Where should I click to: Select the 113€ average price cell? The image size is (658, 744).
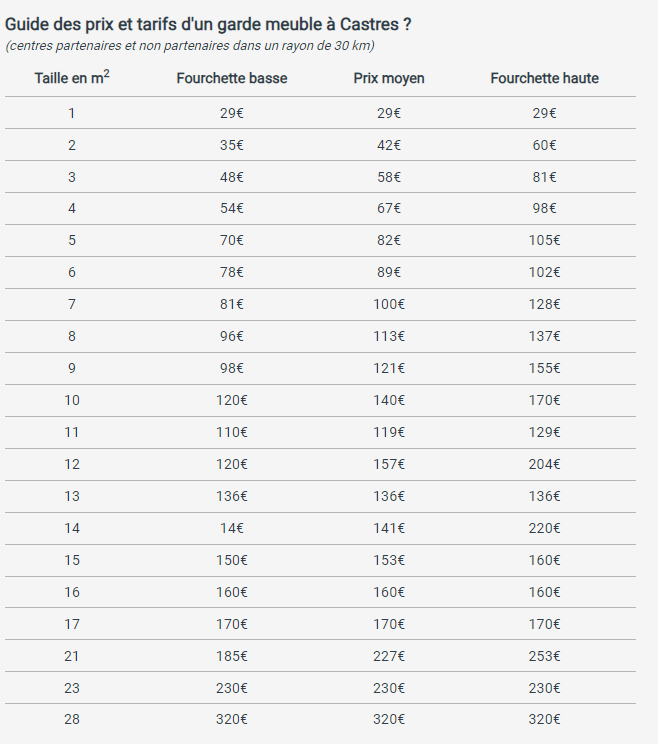[389, 336]
